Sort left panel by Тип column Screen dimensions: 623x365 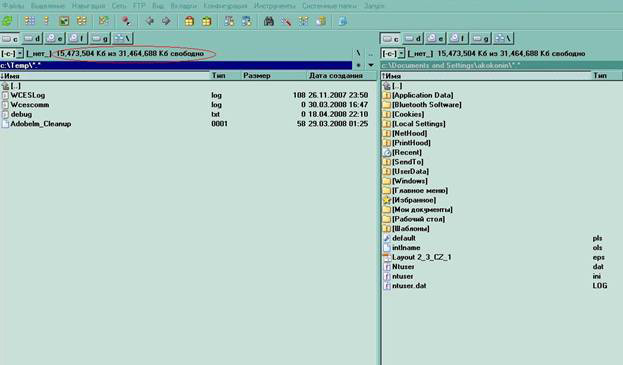225,75
